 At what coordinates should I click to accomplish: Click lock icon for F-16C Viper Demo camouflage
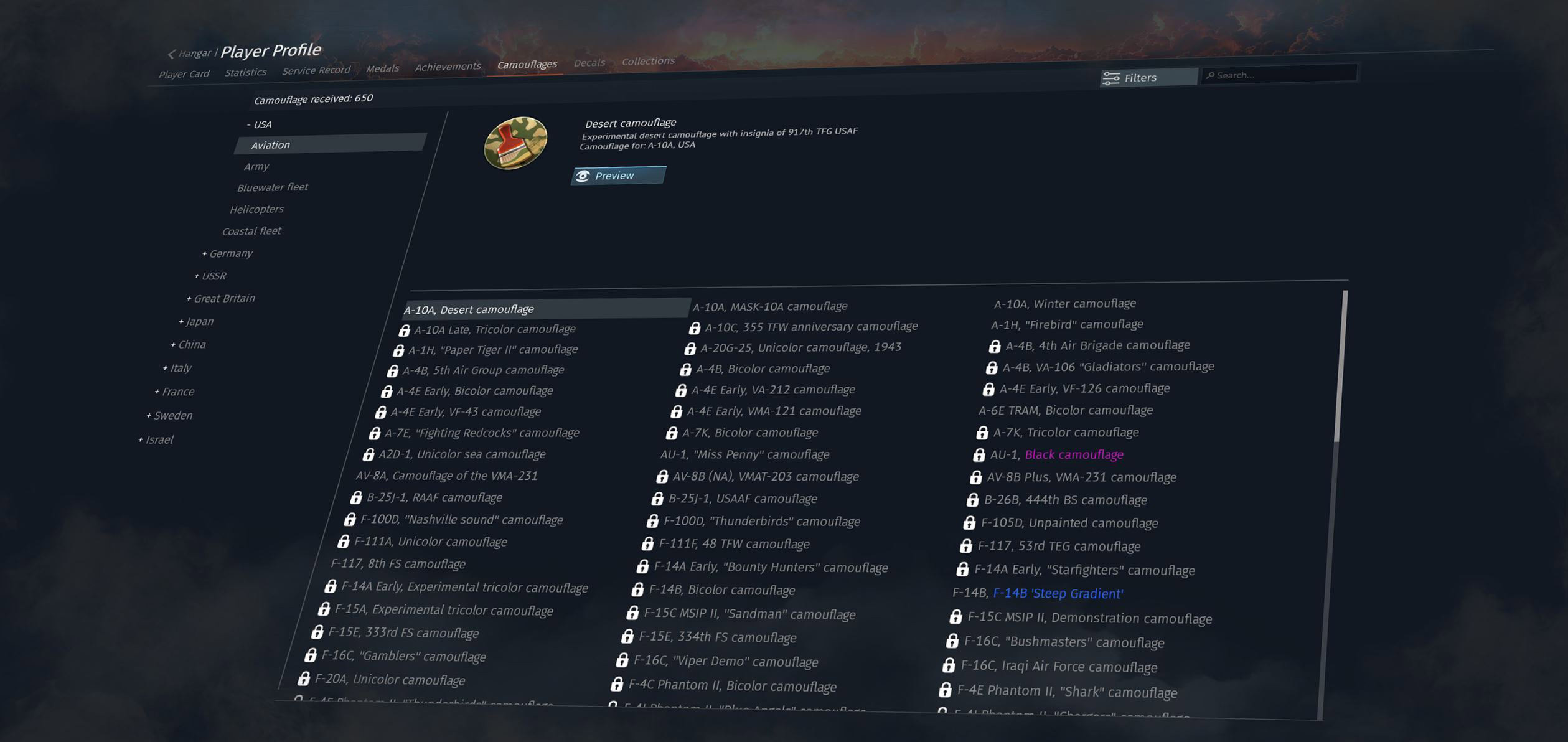coord(622,660)
